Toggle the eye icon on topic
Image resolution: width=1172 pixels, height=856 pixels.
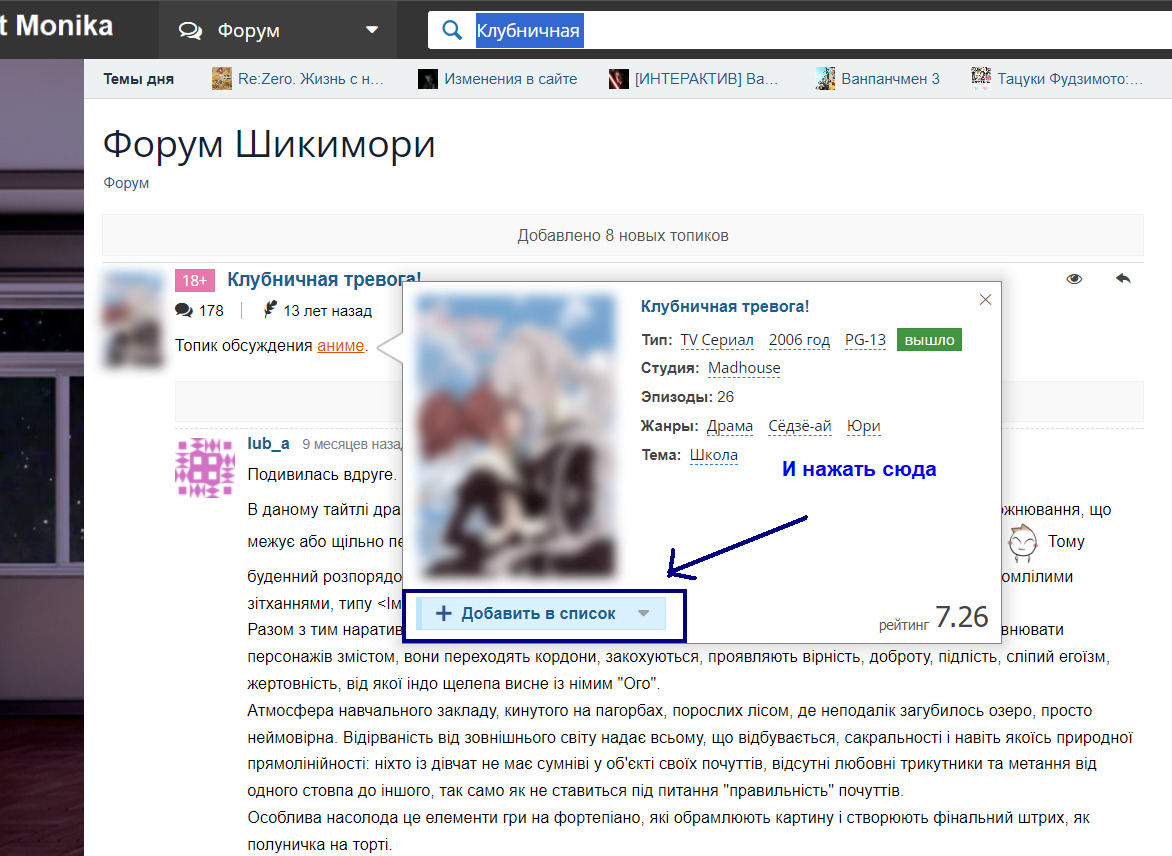(x=1074, y=279)
